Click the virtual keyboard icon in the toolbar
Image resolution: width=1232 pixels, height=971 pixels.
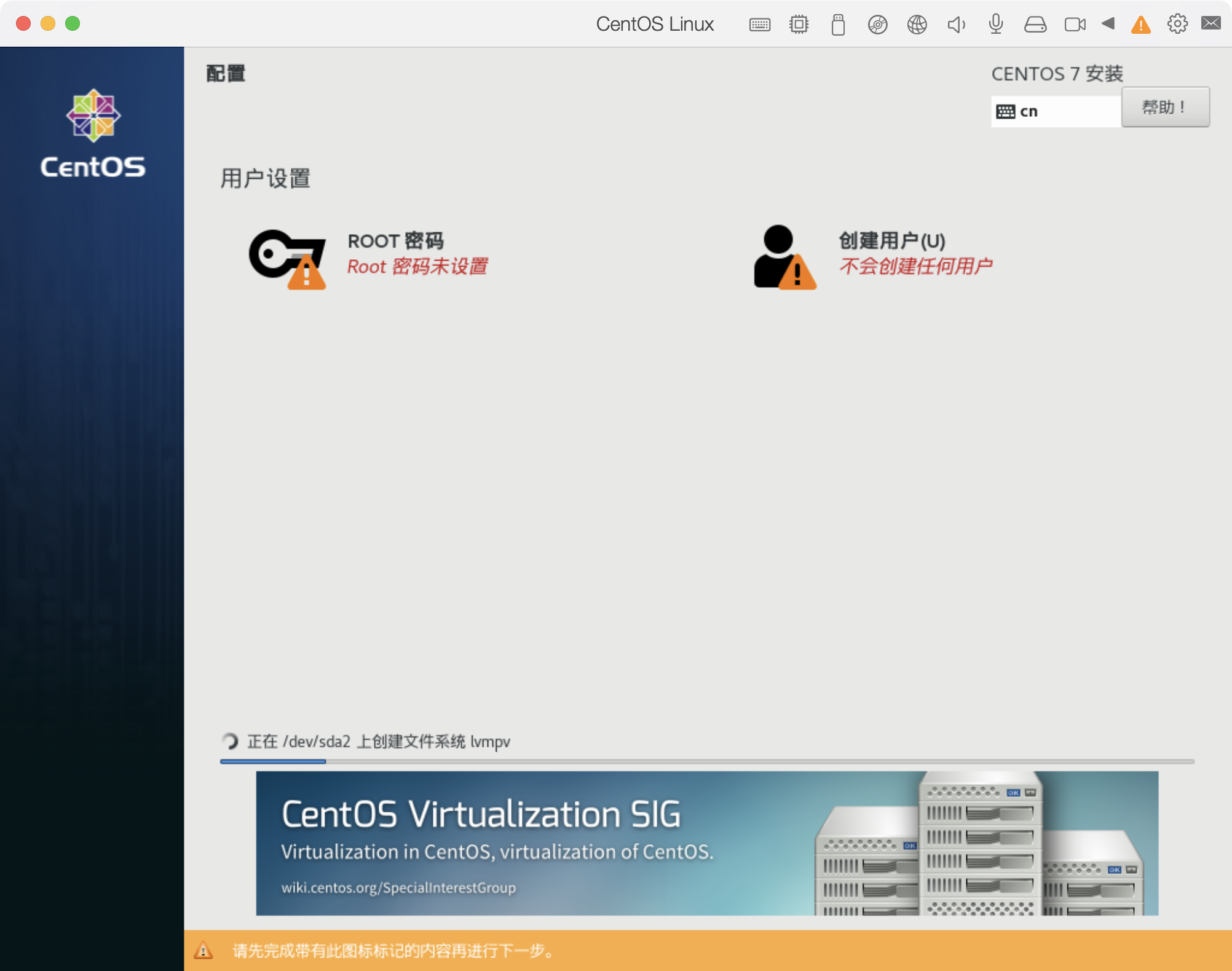759,24
